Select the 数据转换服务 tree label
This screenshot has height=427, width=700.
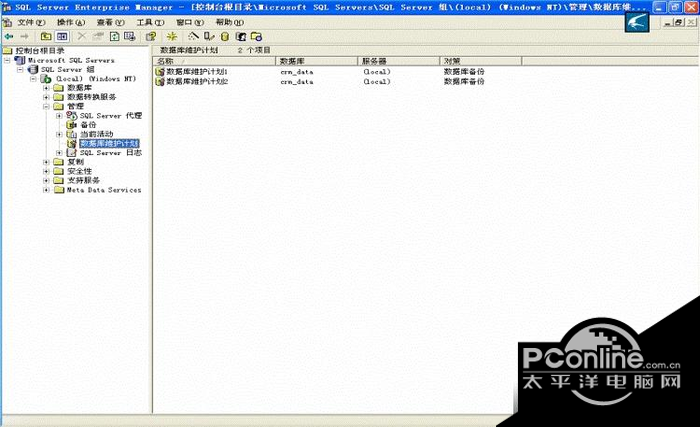92,97
